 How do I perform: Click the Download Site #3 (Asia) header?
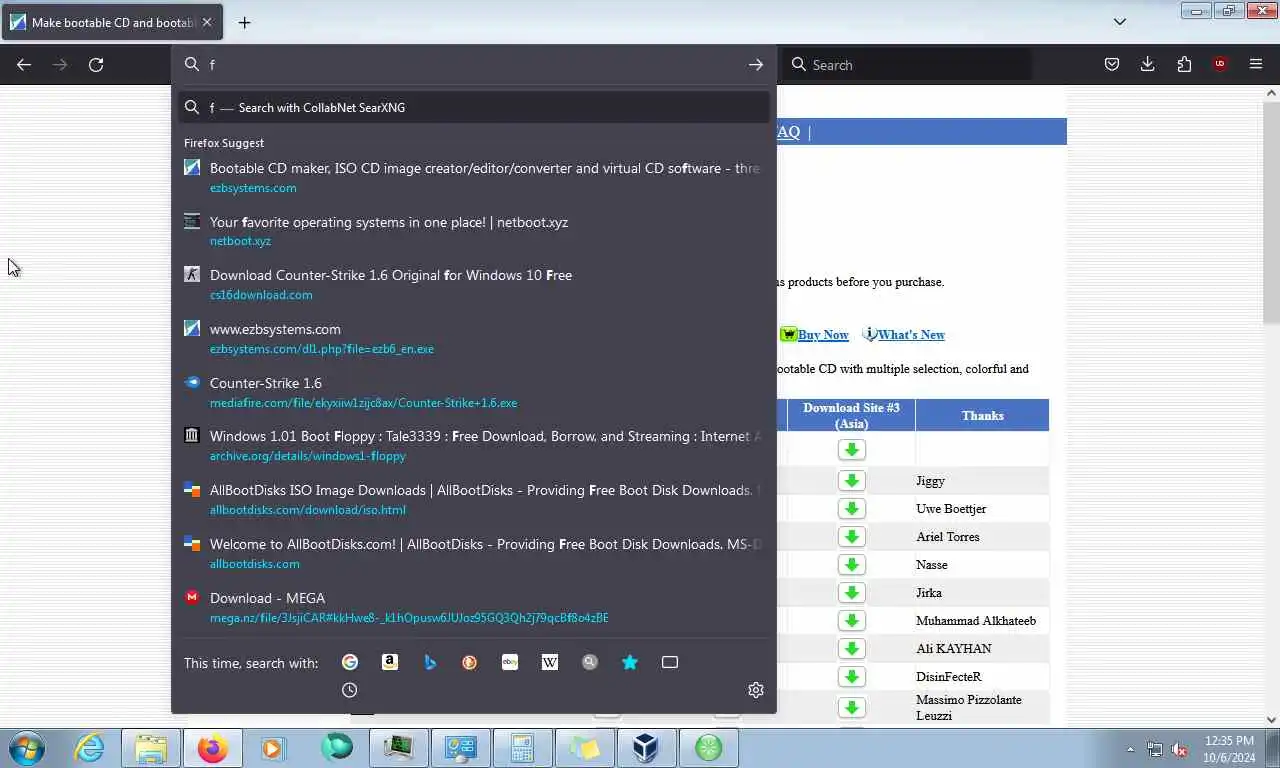pyautogui.click(x=851, y=415)
